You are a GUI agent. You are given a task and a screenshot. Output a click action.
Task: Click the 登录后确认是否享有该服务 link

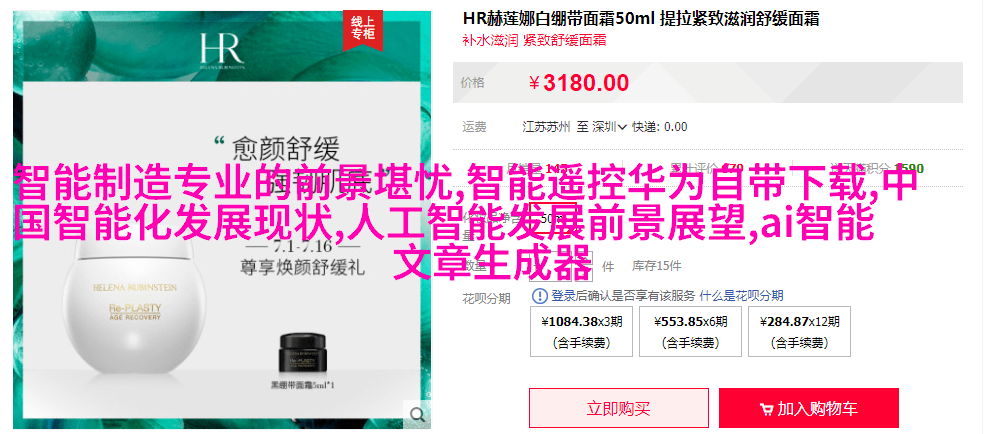pos(623,296)
